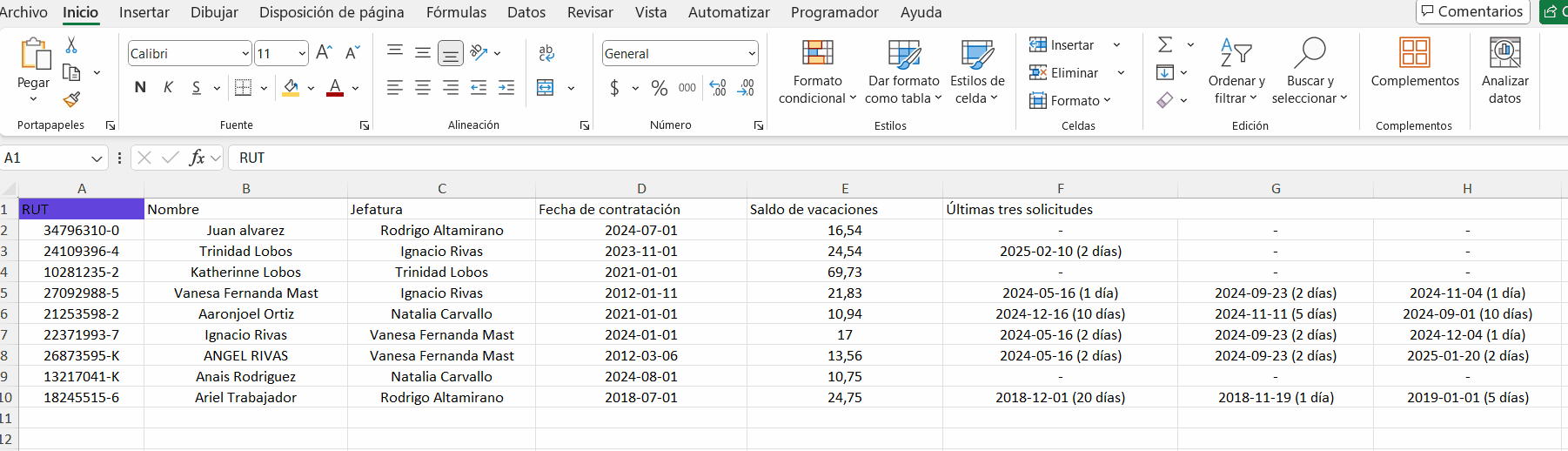Decrease indent icon

479,87
